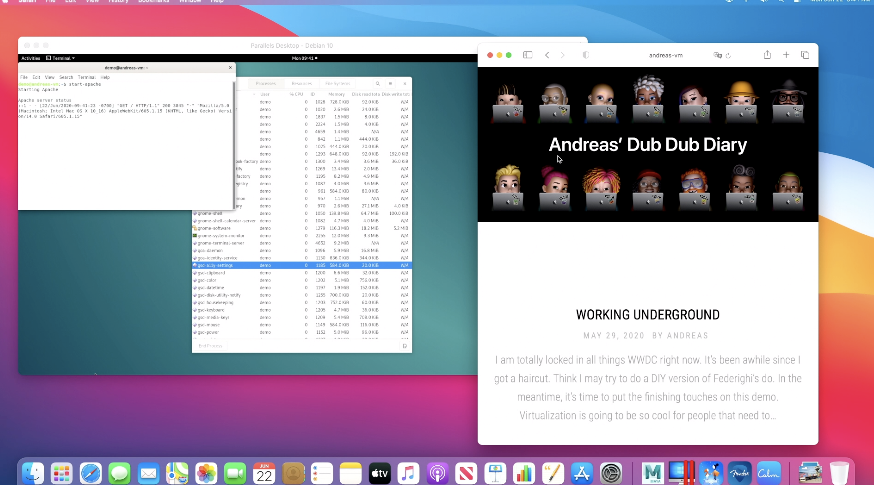874x485 pixels.
Task: Go back in Safari
Action: click(547, 55)
